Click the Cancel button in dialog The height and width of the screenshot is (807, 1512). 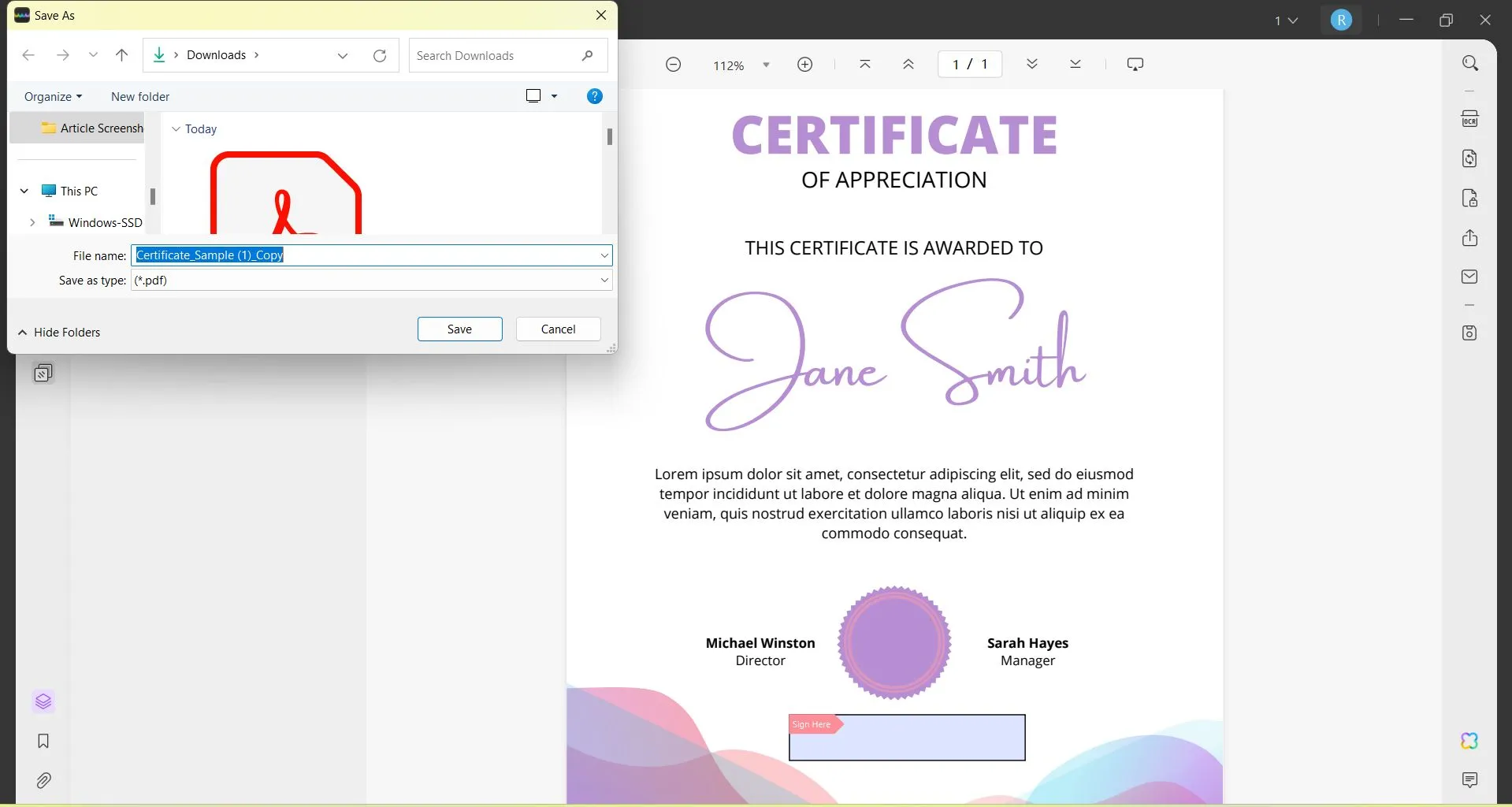[x=558, y=329]
